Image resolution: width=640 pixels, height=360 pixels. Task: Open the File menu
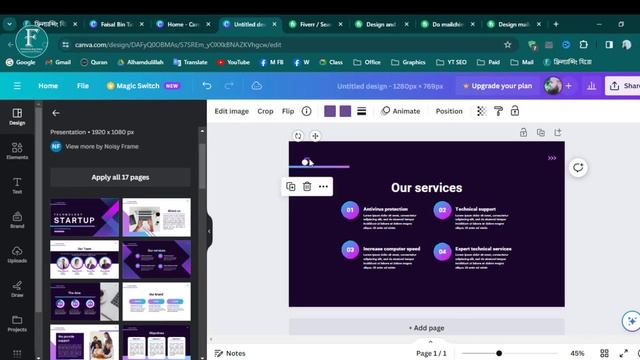[x=83, y=86]
